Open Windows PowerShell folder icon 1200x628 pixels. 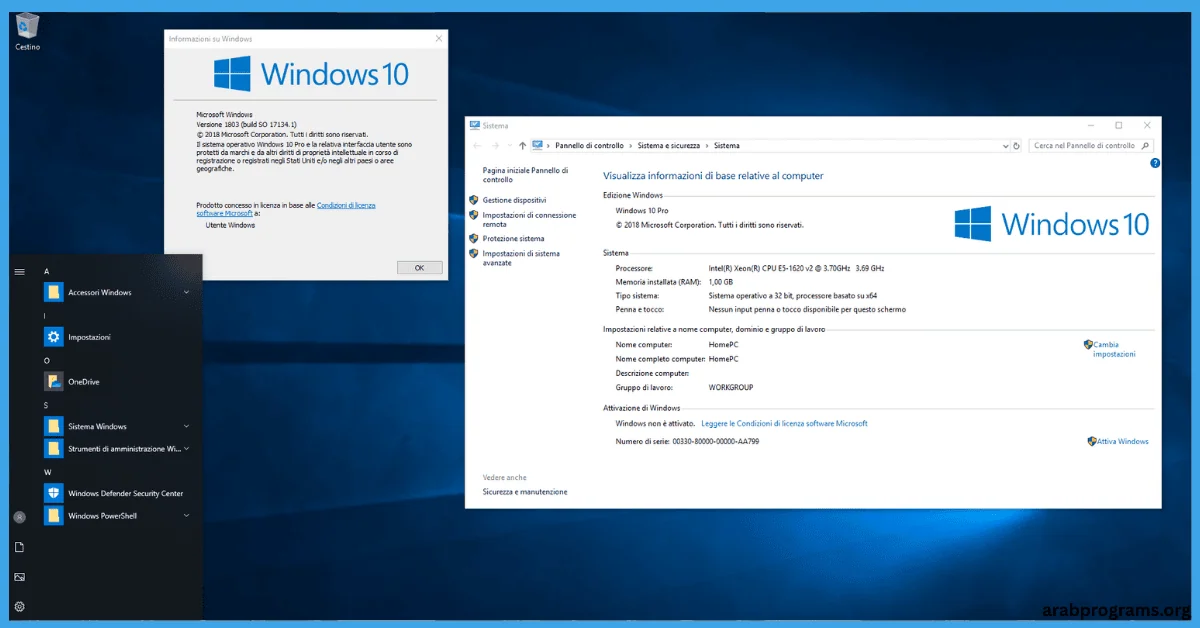click(x=53, y=516)
